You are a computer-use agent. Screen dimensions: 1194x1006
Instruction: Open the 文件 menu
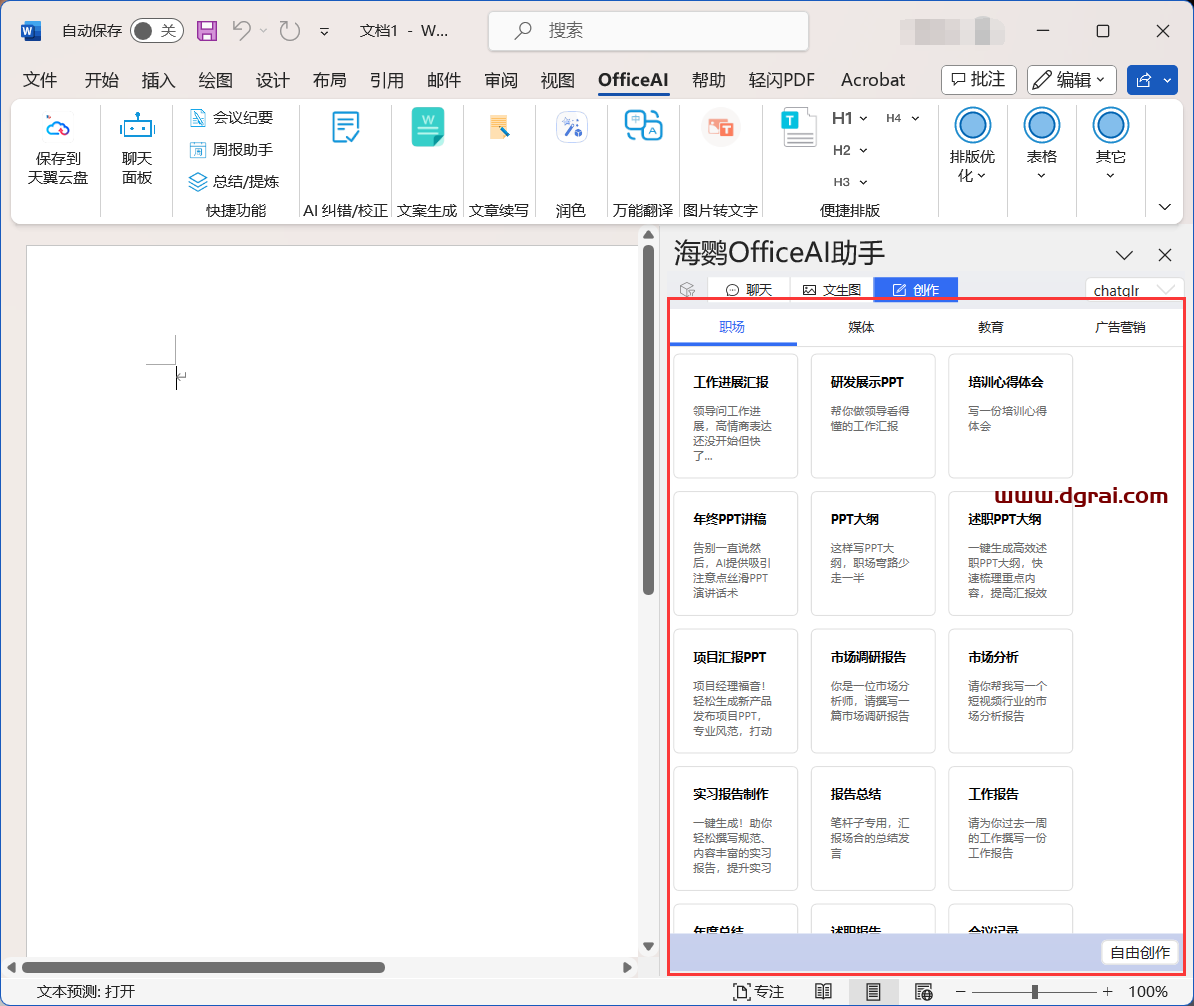(40, 80)
